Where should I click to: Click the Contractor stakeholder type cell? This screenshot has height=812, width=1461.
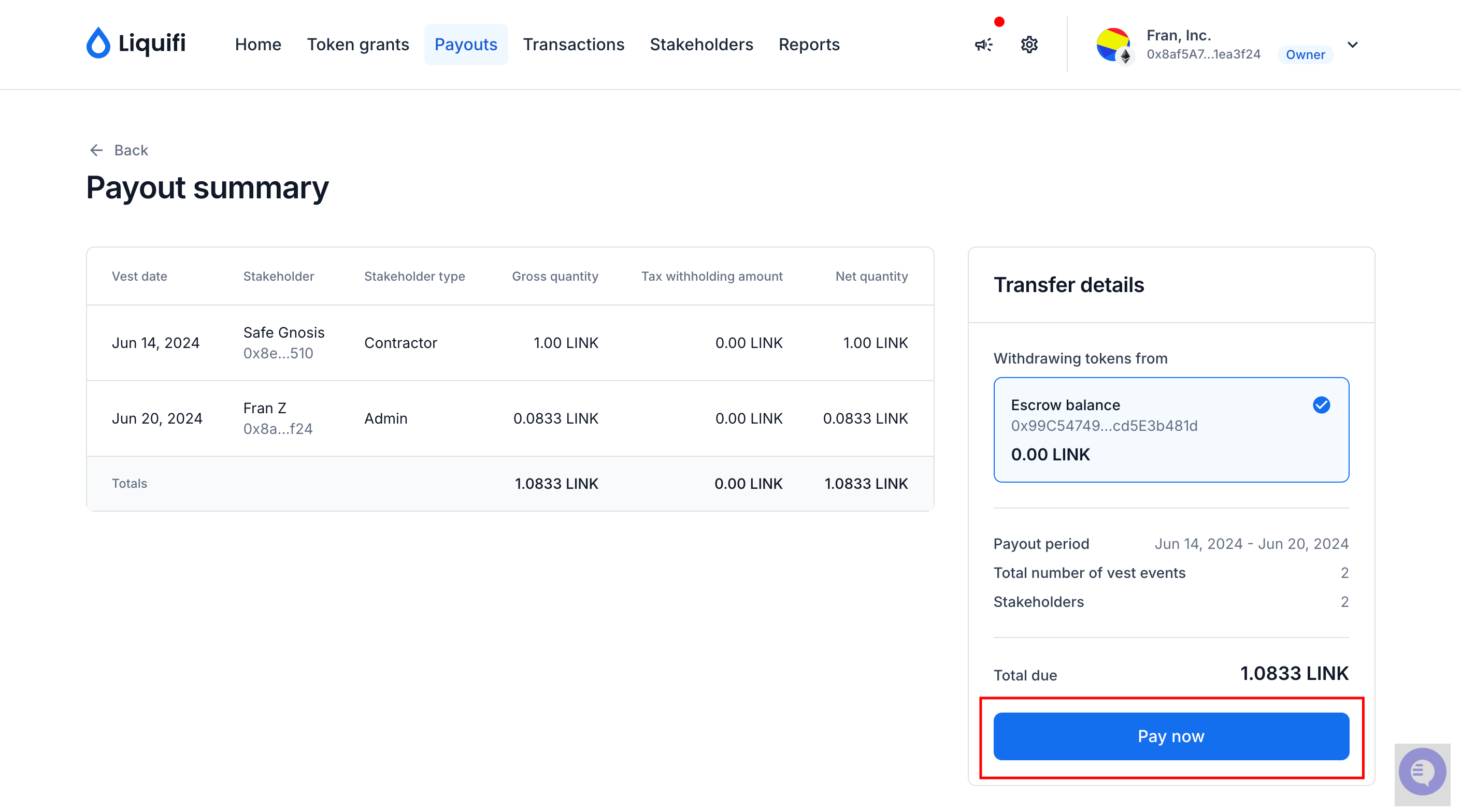coord(400,342)
